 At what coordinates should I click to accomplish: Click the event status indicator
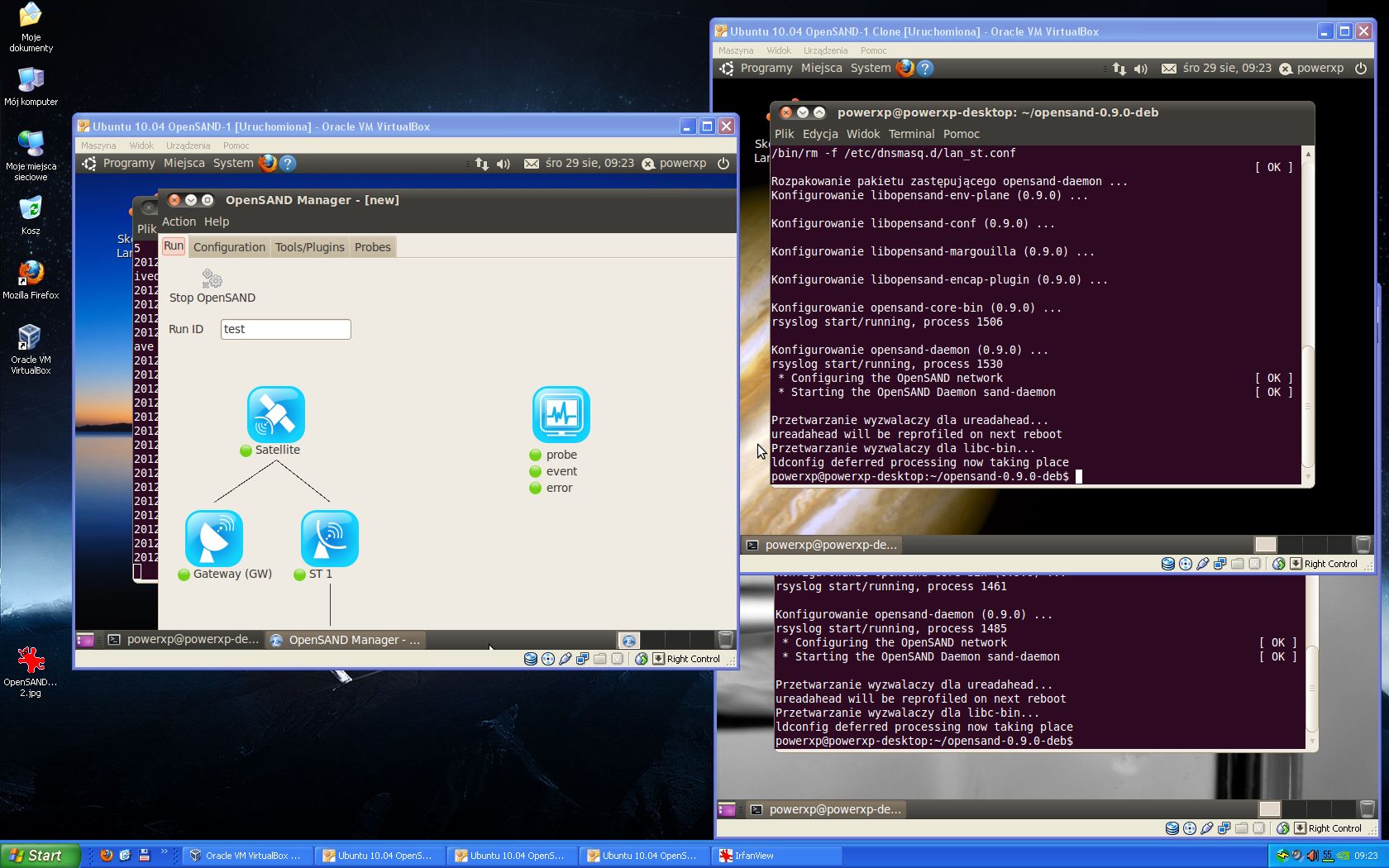[535, 471]
